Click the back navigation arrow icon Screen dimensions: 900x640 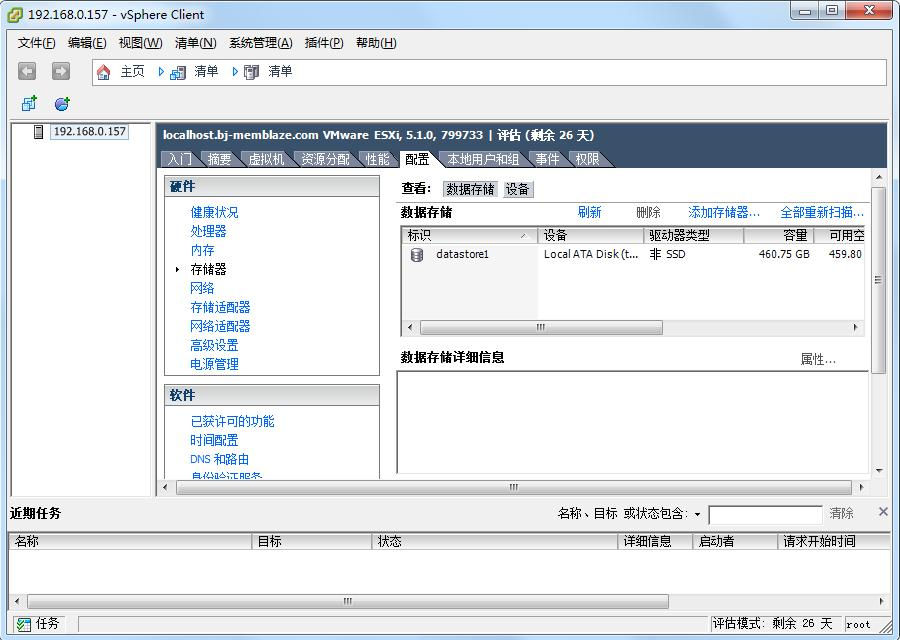(x=27, y=71)
